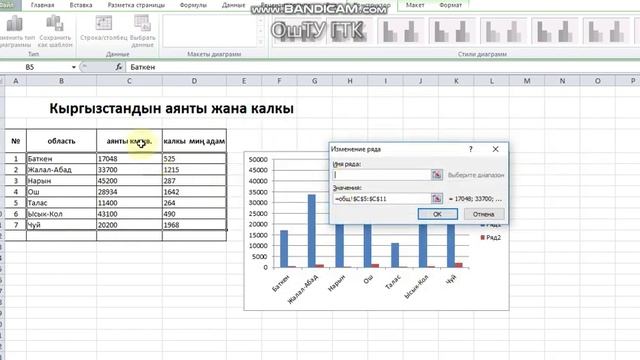The image size is (640, 360).
Task: Select column D header
Action: (194, 81)
